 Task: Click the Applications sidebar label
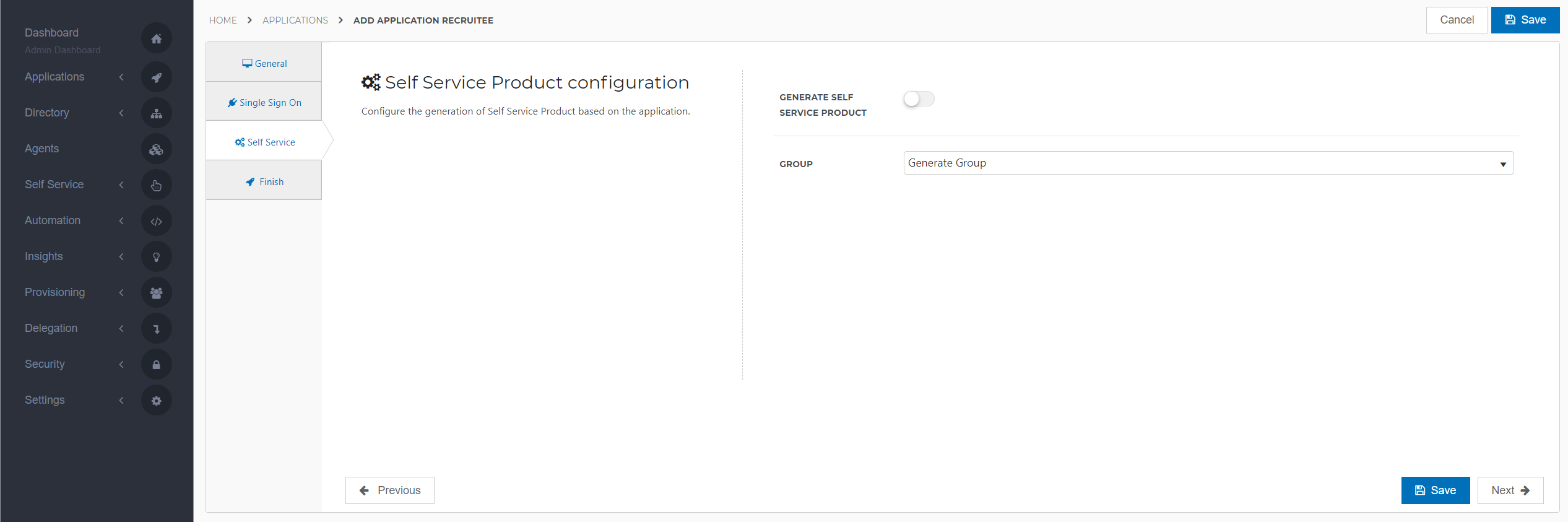54,77
